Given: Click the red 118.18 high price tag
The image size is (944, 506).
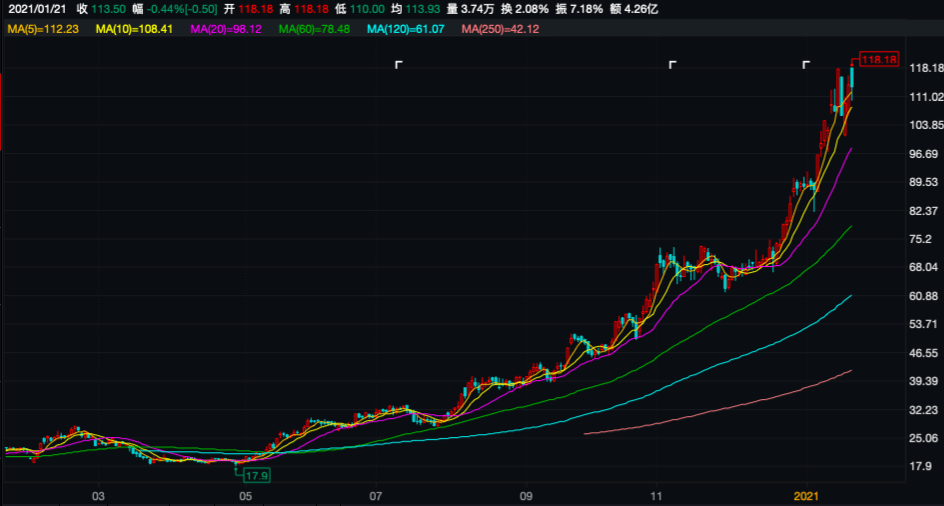Looking at the screenshot, I should click(x=878, y=60).
